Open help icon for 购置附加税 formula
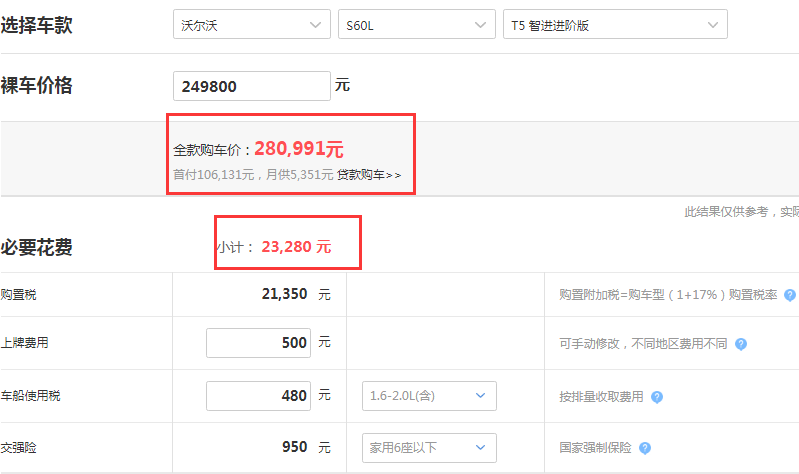The width and height of the screenshot is (799, 474). [790, 295]
